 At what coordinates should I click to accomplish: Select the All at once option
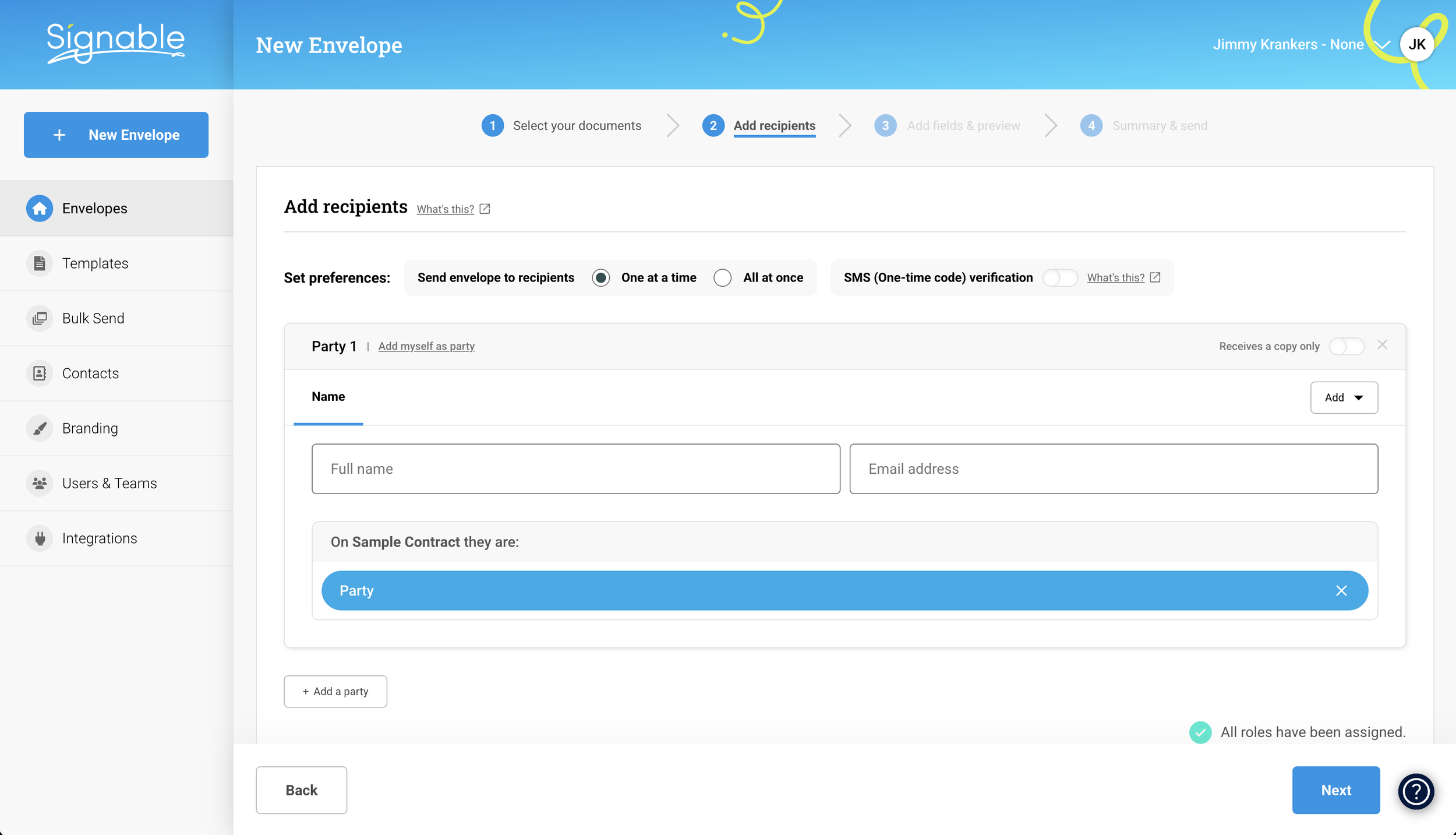click(722, 278)
